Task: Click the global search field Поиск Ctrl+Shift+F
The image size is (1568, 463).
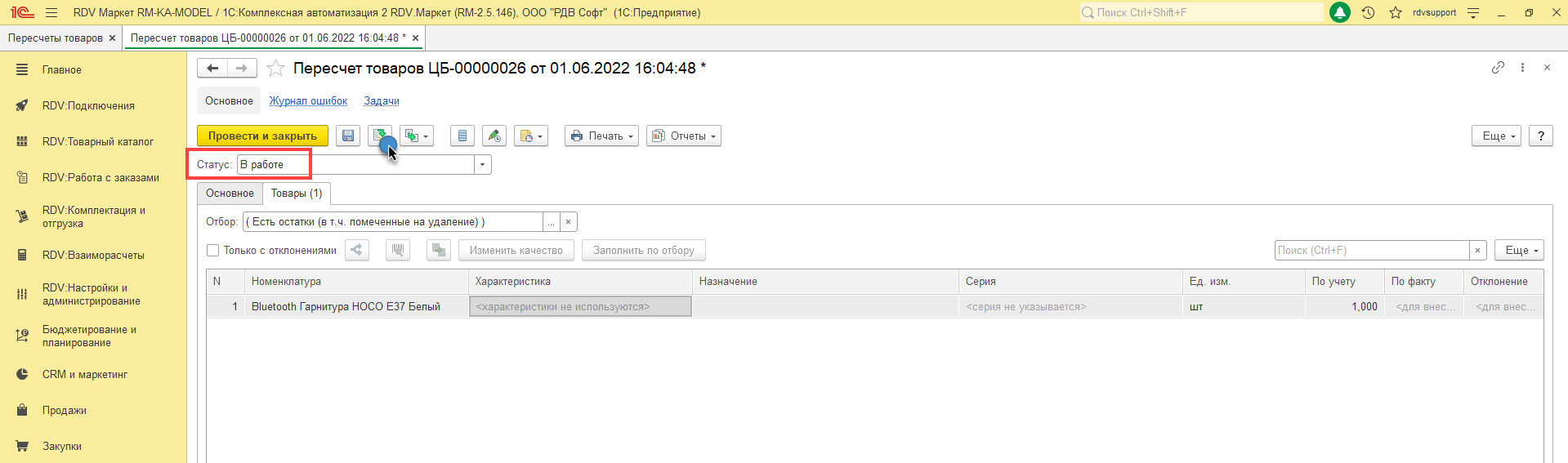Action: [x=1201, y=12]
